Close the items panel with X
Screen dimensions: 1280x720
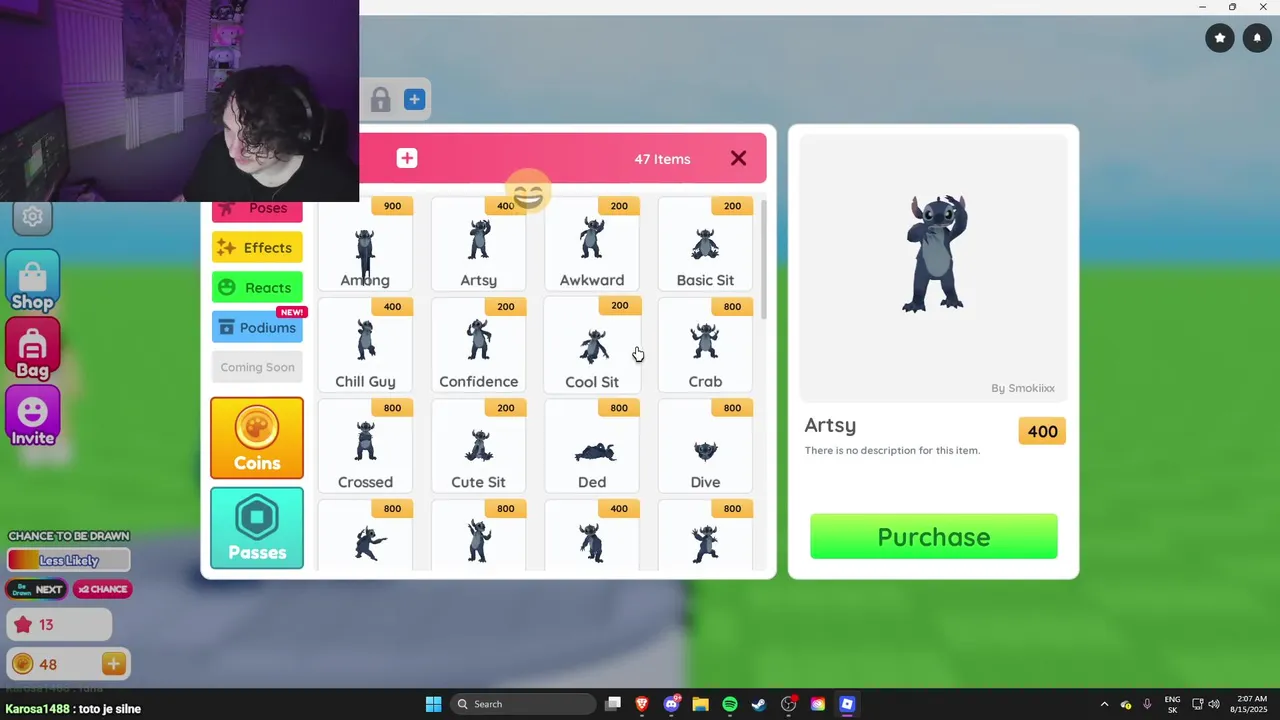click(738, 158)
